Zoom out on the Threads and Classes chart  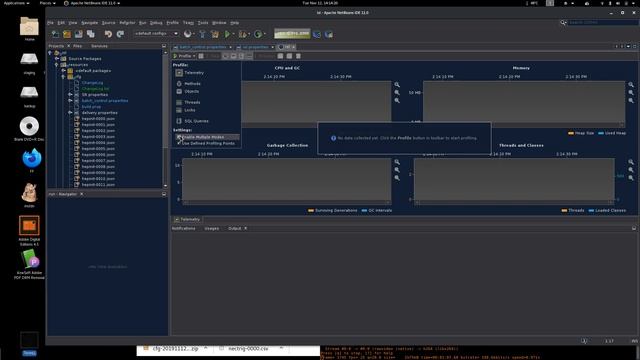[631, 170]
